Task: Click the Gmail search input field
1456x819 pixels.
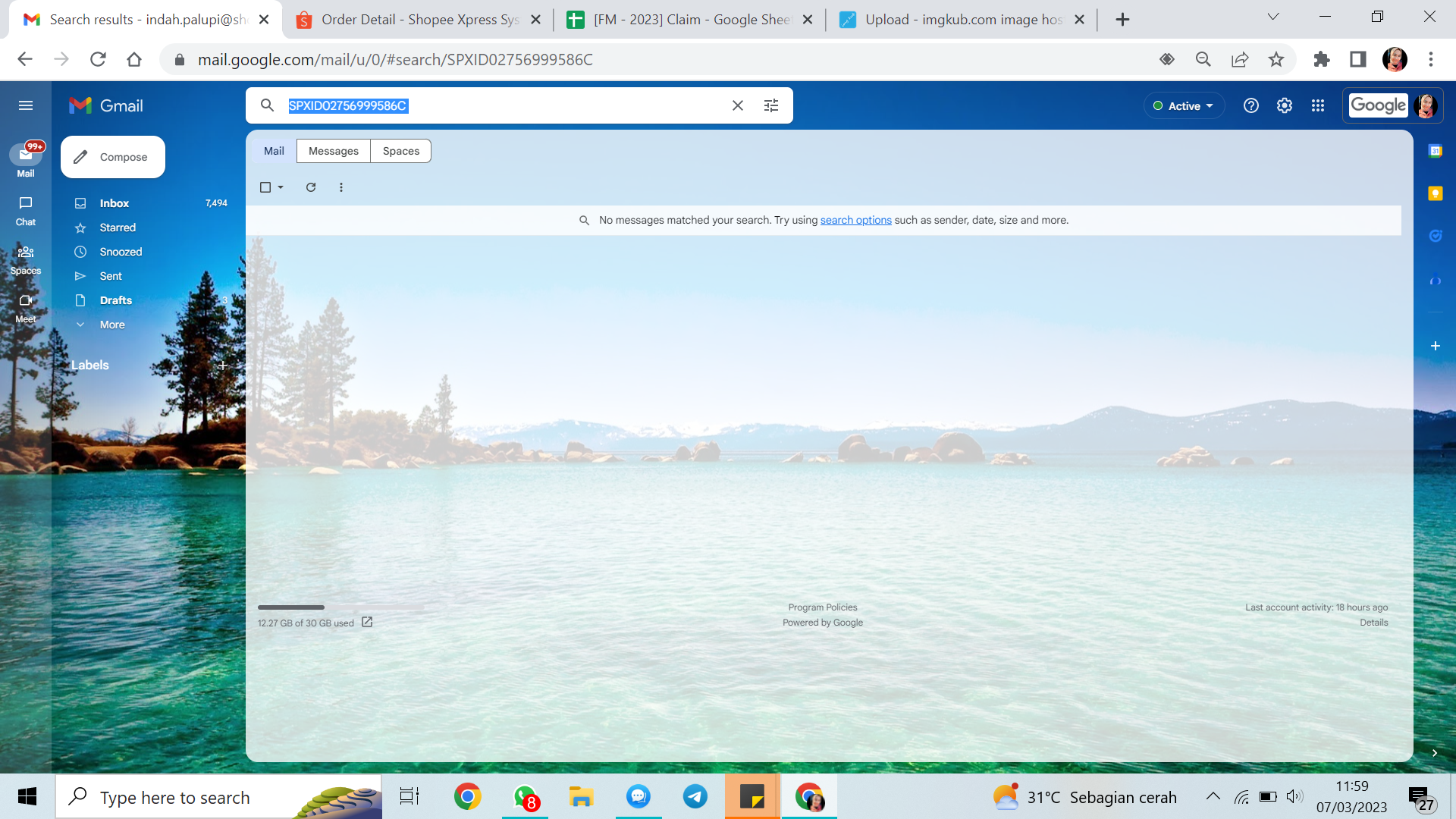Action: click(x=500, y=105)
